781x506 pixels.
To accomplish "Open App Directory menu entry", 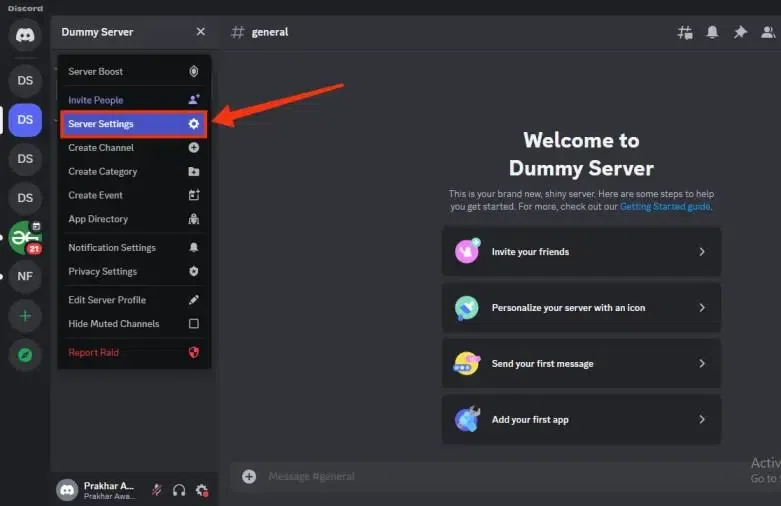I will click(134, 219).
